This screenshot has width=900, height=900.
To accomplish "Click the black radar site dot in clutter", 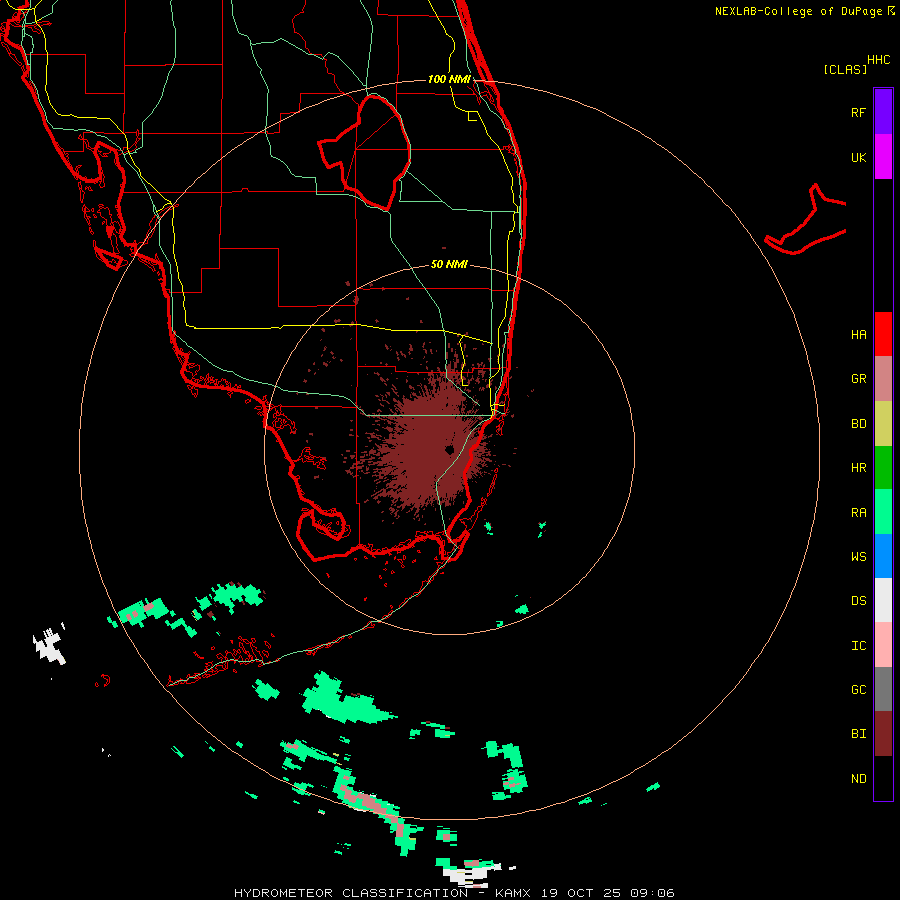I will tap(451, 451).
